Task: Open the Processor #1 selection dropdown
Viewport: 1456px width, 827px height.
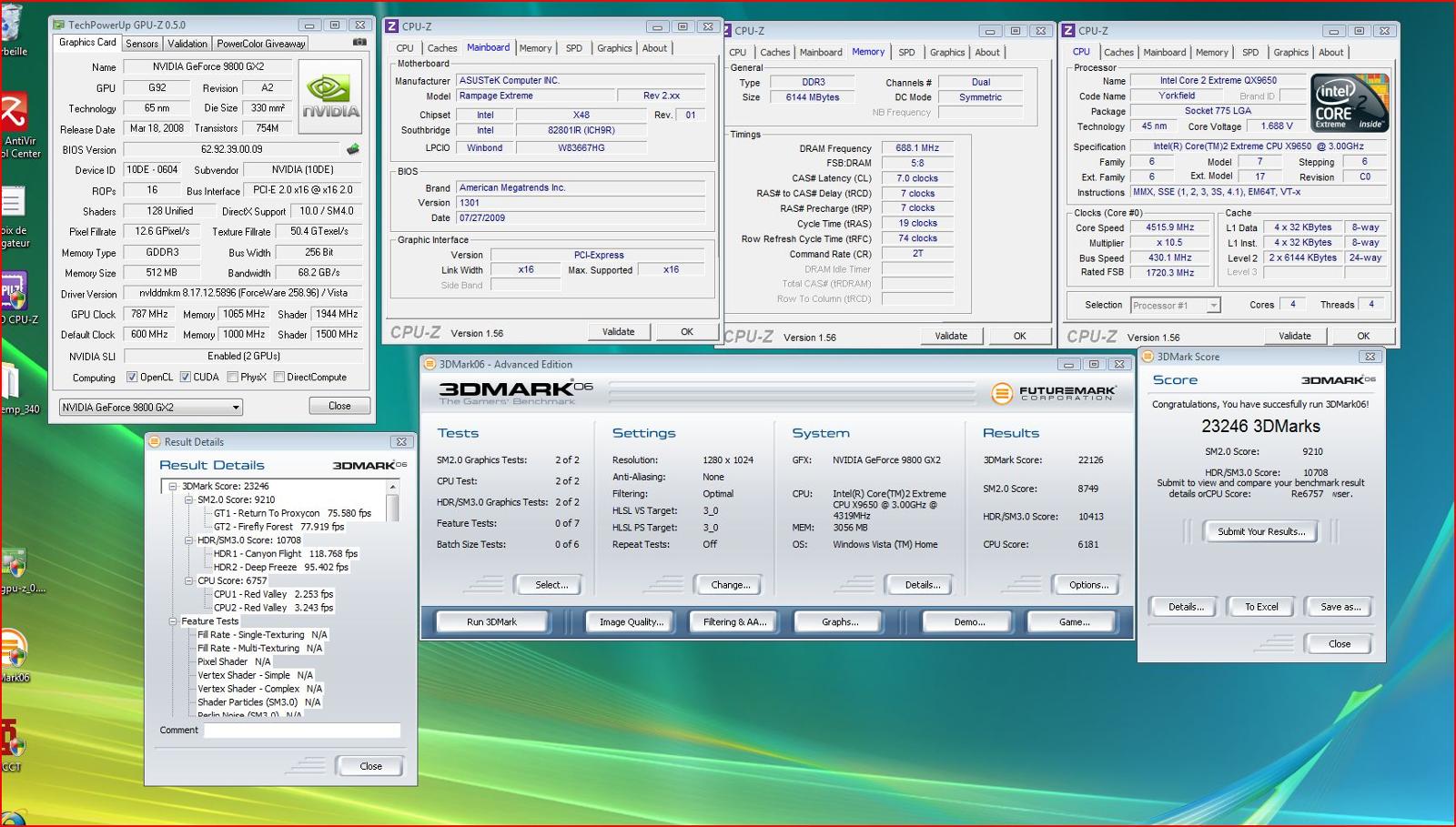Action: (1175, 305)
